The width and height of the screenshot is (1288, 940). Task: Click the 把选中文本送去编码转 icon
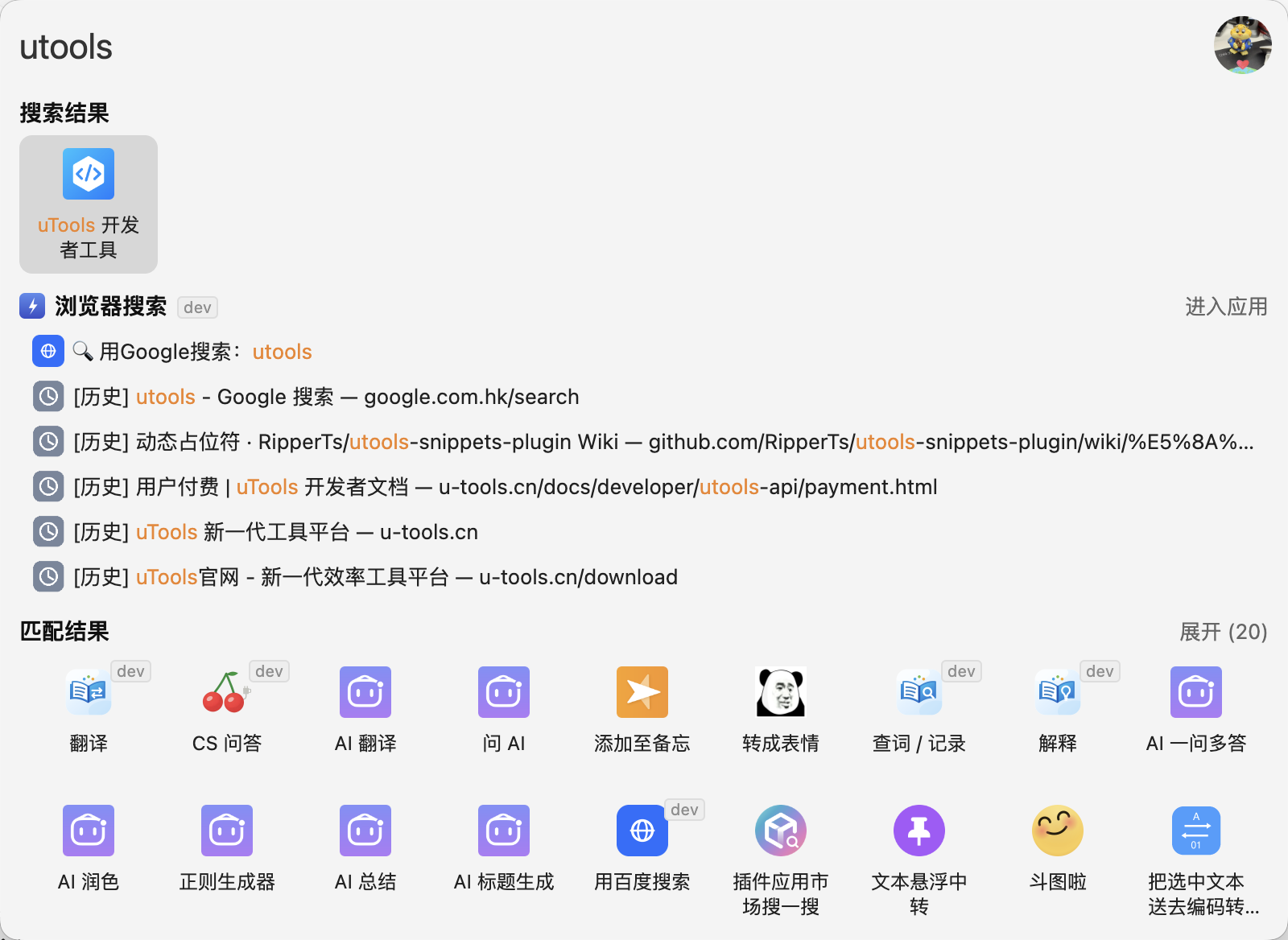point(1196,831)
